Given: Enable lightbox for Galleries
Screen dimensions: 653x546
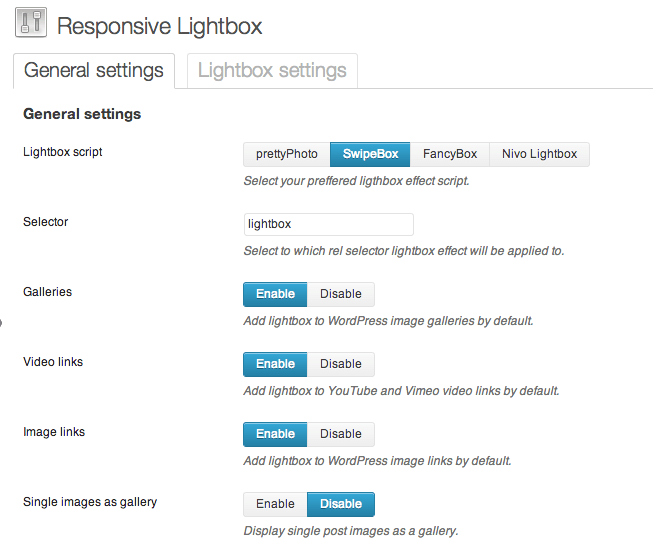Looking at the screenshot, I should point(275,294).
